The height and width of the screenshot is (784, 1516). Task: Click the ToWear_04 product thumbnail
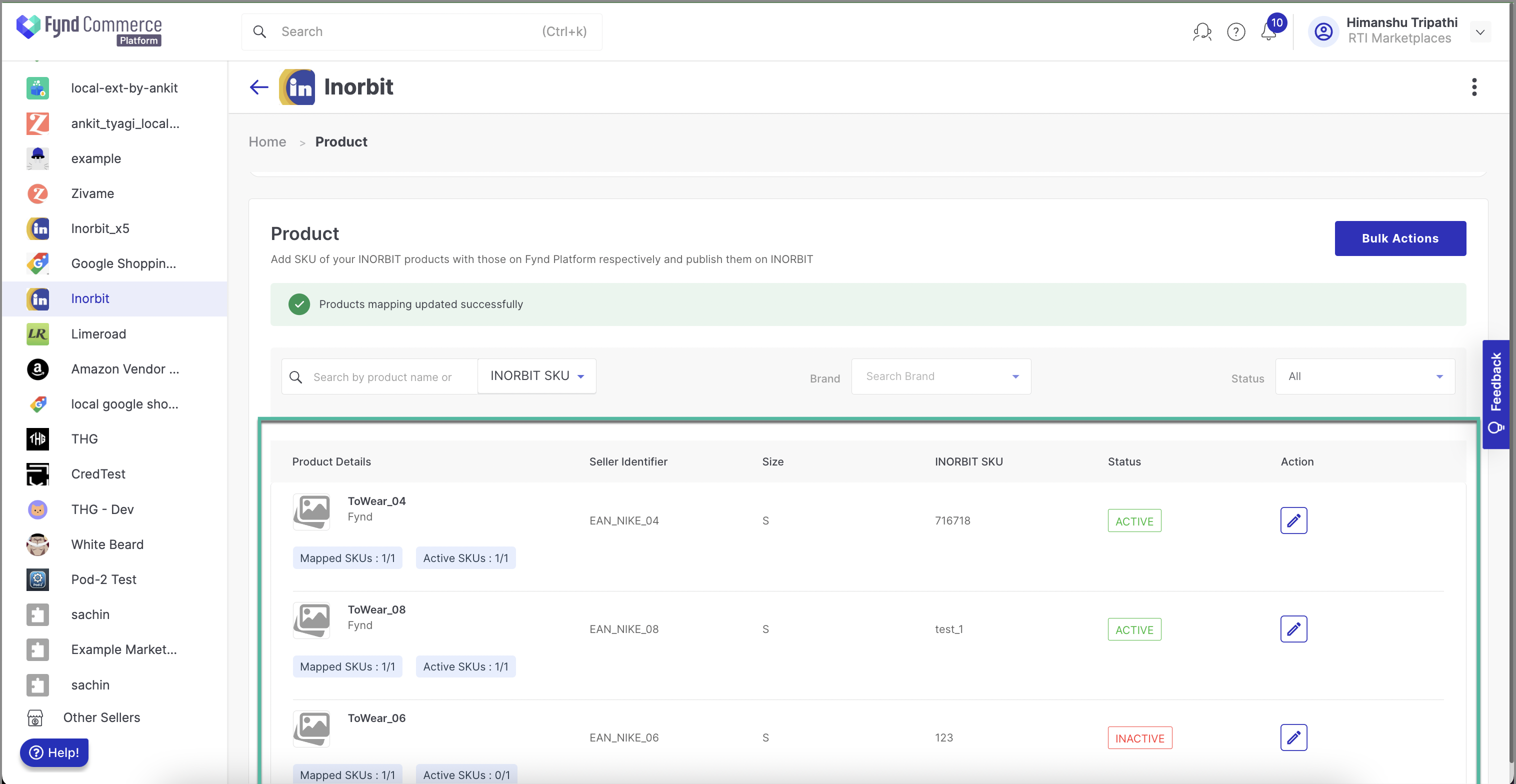click(311, 511)
